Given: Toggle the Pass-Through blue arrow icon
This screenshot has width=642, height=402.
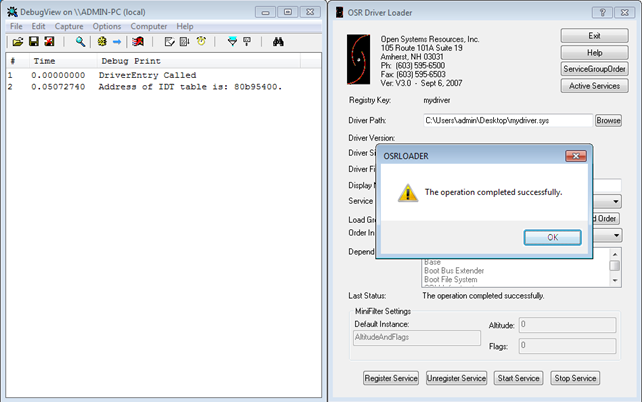Looking at the screenshot, I should tap(116, 42).
